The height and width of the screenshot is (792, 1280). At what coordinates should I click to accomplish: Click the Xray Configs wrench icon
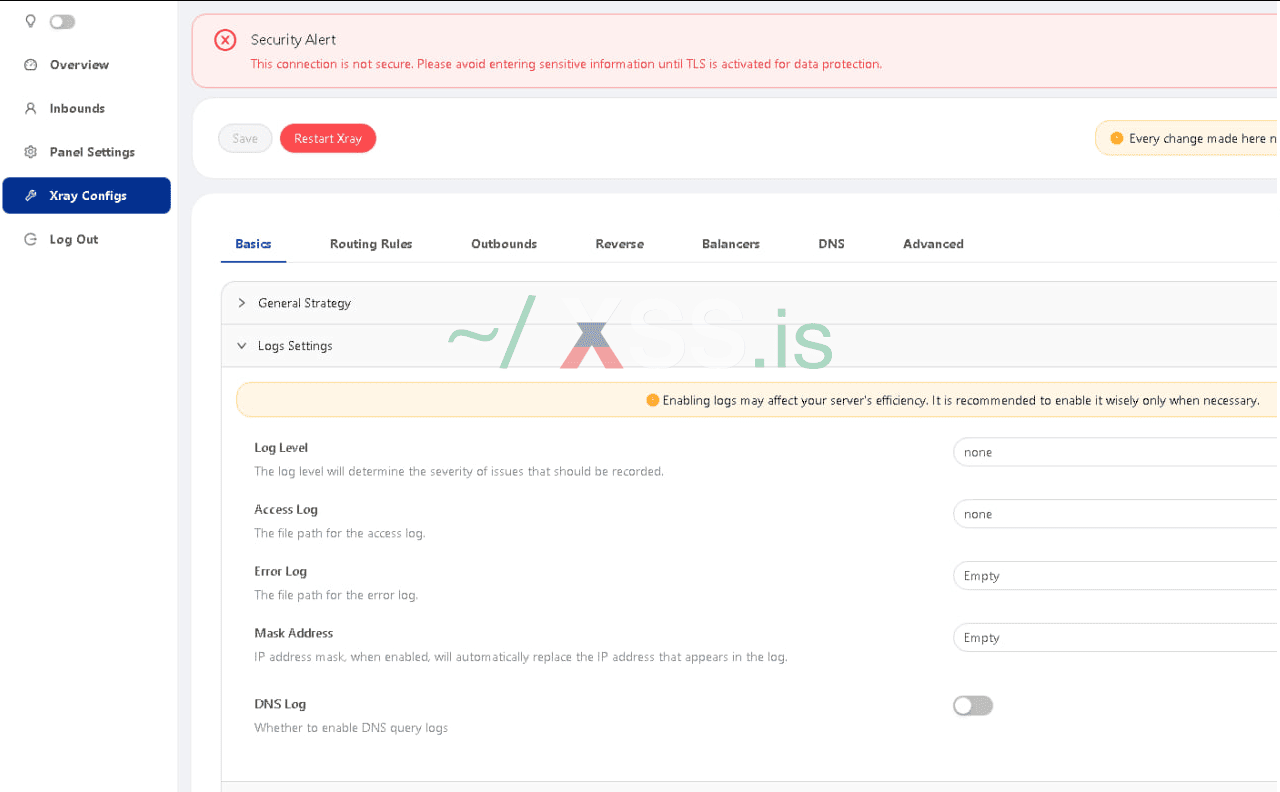pyautogui.click(x=30, y=196)
